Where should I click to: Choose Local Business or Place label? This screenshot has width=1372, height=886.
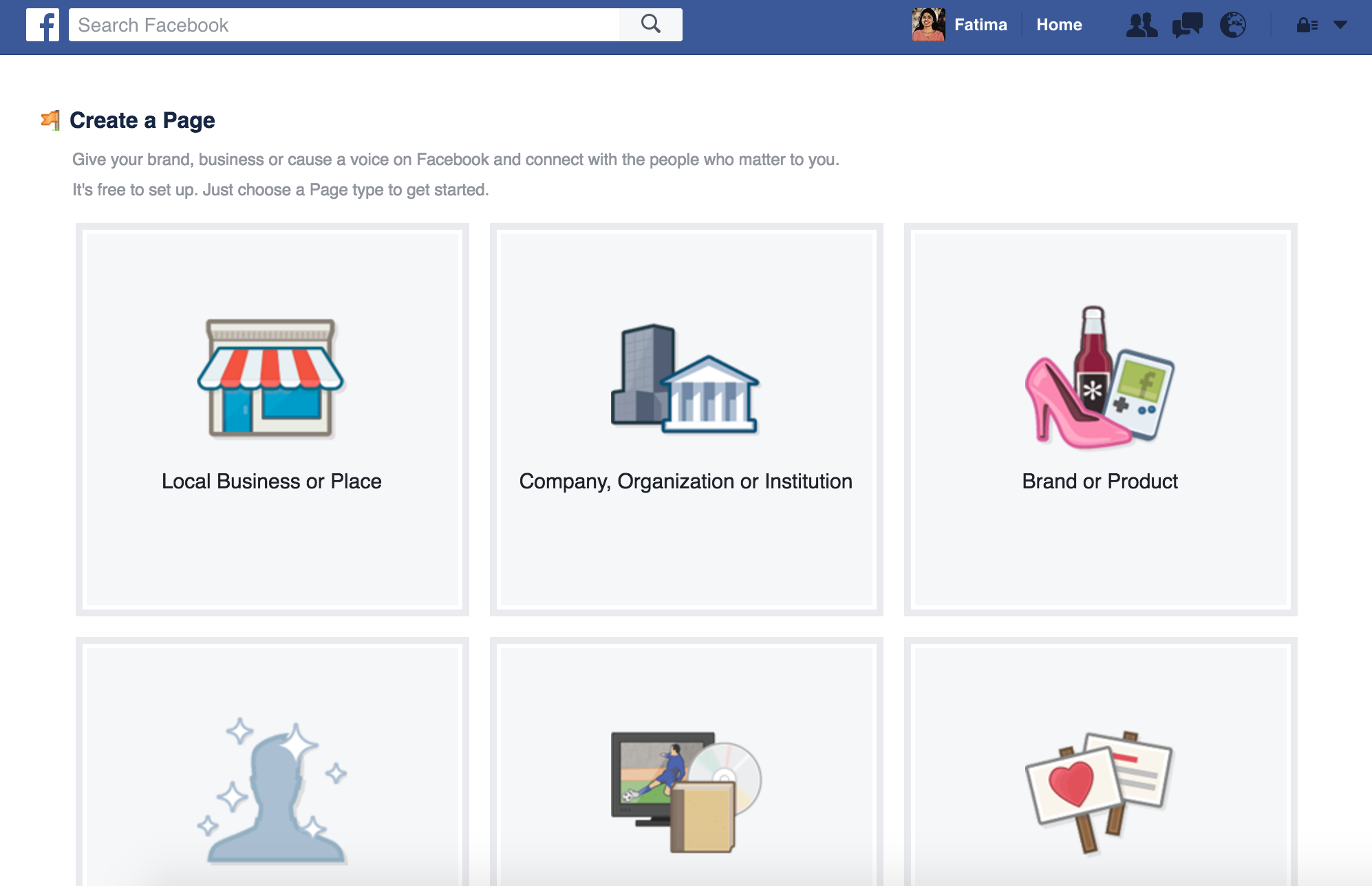click(271, 482)
